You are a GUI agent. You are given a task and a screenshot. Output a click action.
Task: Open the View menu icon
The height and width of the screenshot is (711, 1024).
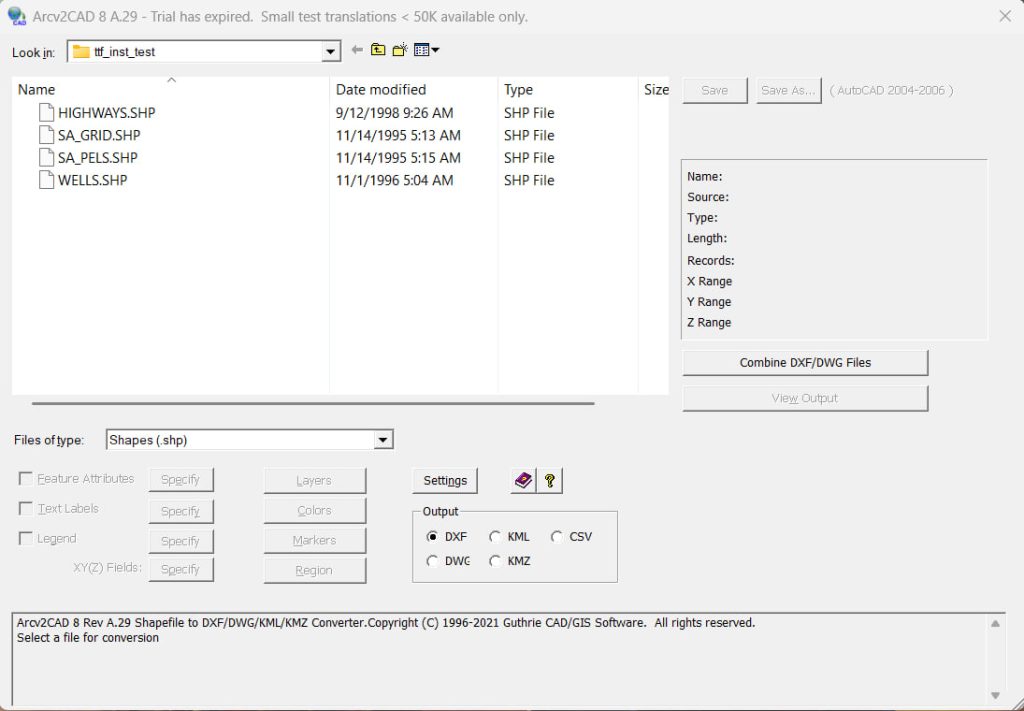click(426, 50)
